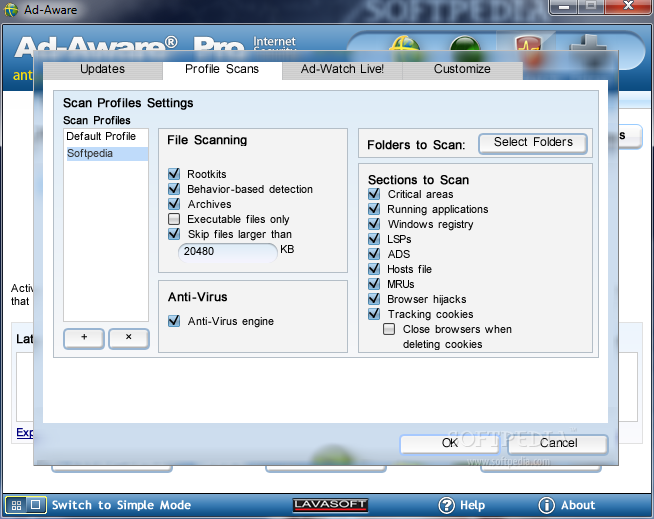The width and height of the screenshot is (654, 519).
Task: Click the Extras plus icon in main window
Action: tap(588, 44)
